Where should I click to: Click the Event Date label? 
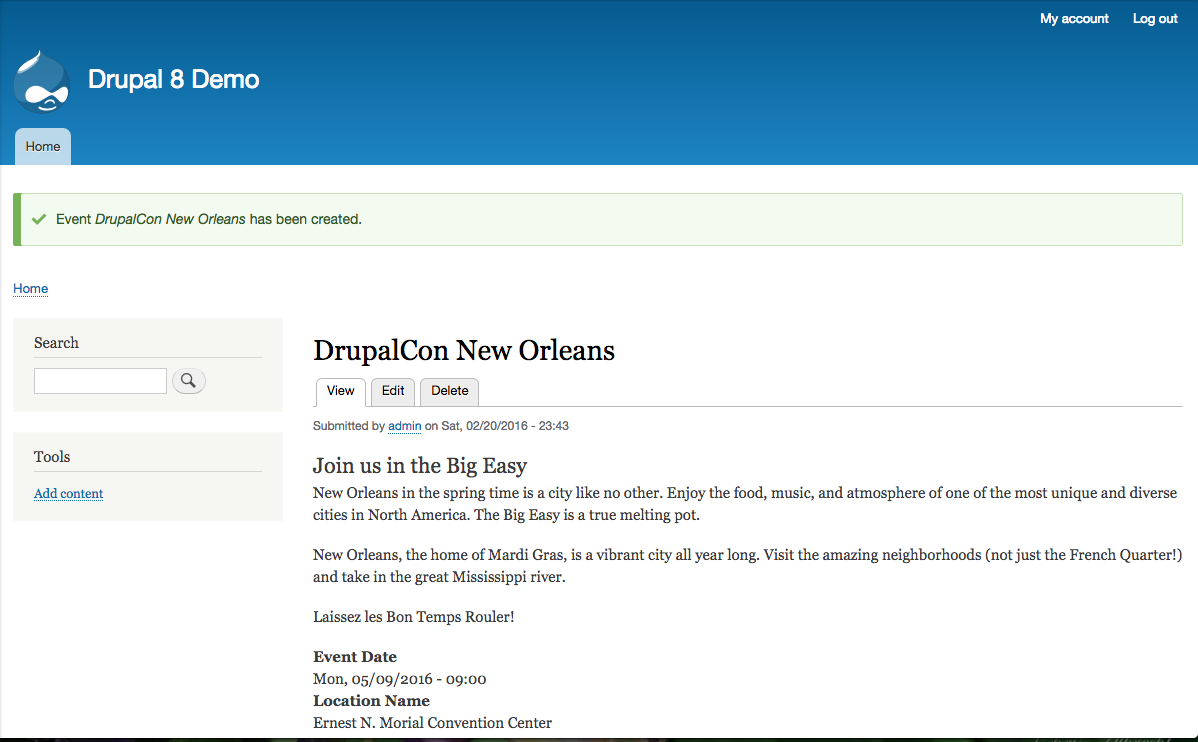(355, 657)
